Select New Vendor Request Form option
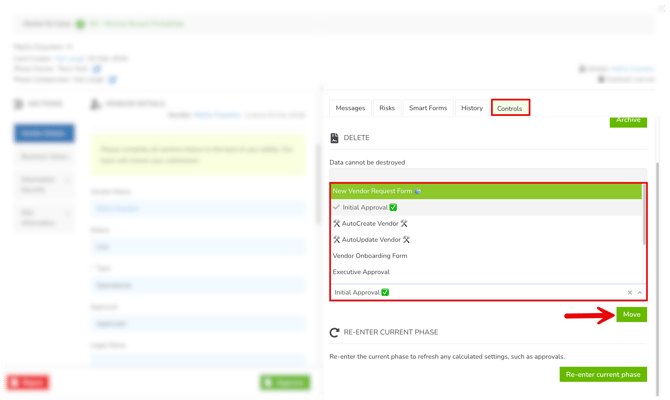This screenshot has height=400, width=670. (377, 191)
